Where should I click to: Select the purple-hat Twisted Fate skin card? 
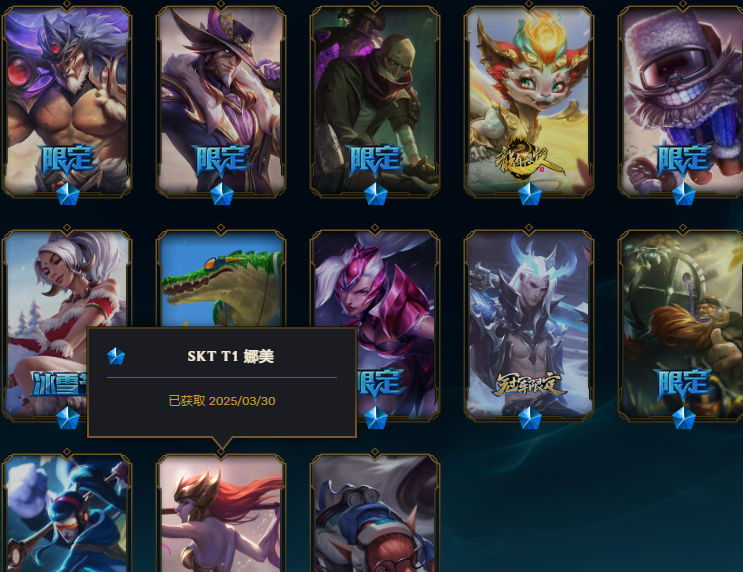(x=221, y=101)
